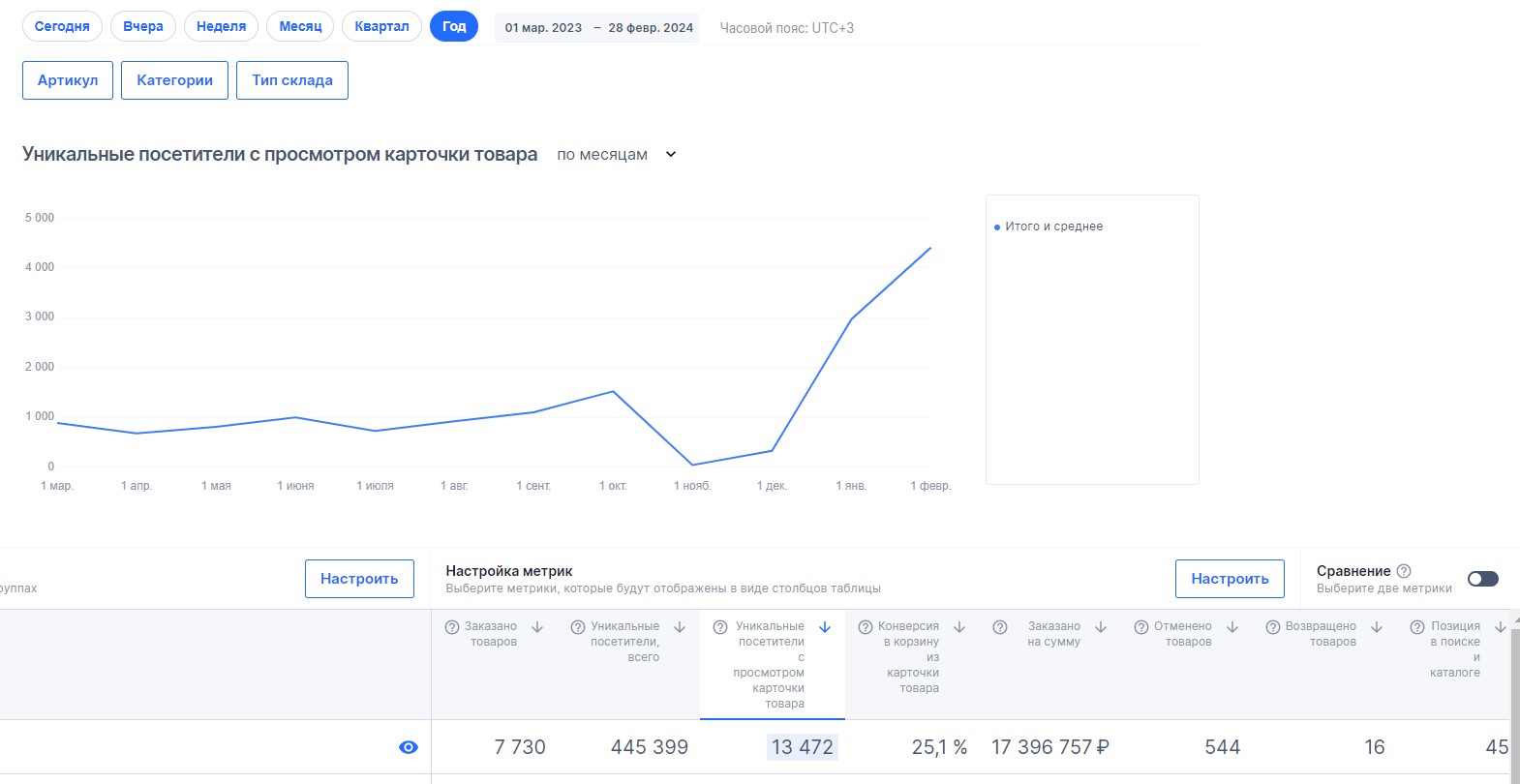This screenshot has width=1520, height=784.
Task: Open the Тип склада filter button
Action: pos(292,80)
